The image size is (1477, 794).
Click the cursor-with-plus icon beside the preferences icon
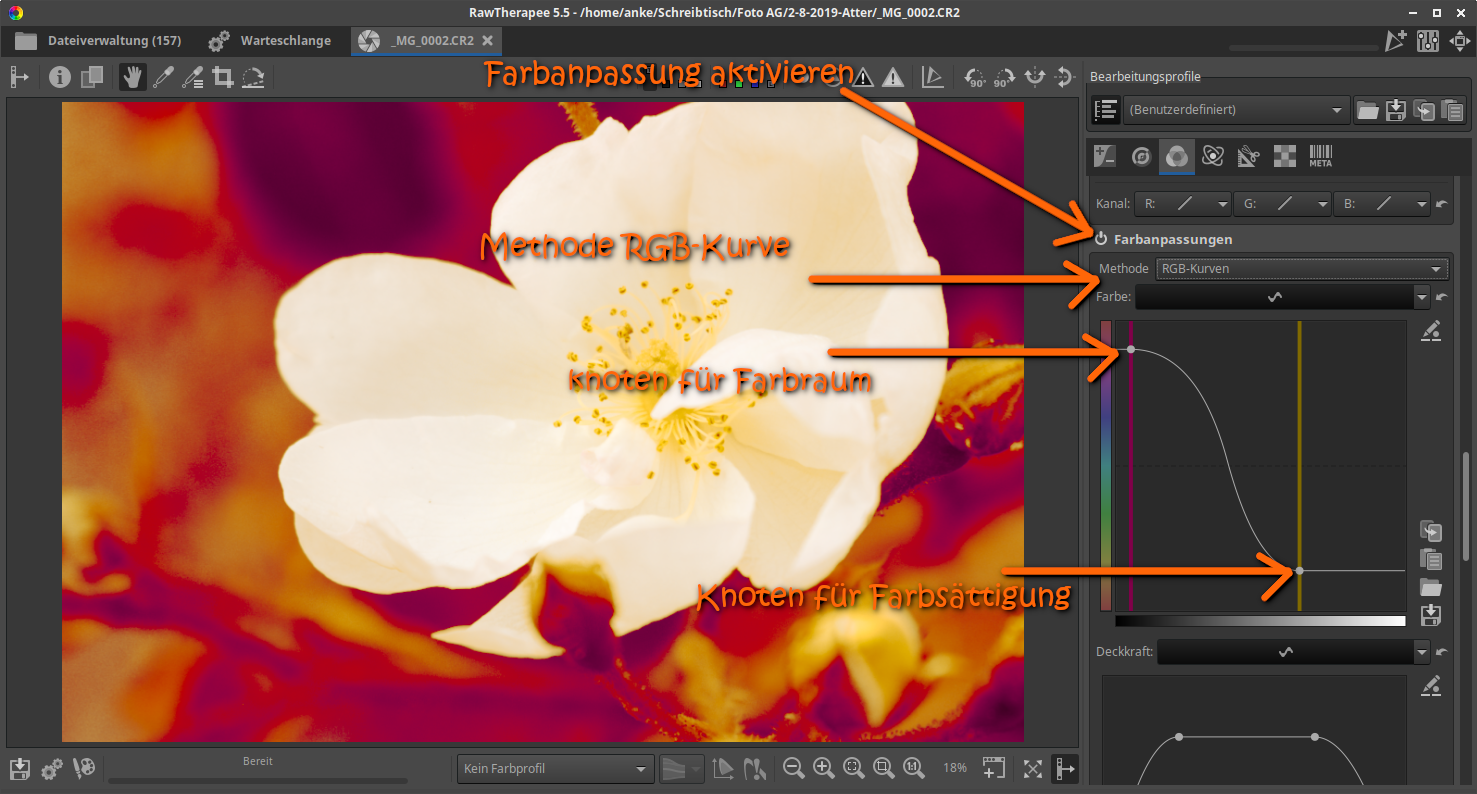1396,41
